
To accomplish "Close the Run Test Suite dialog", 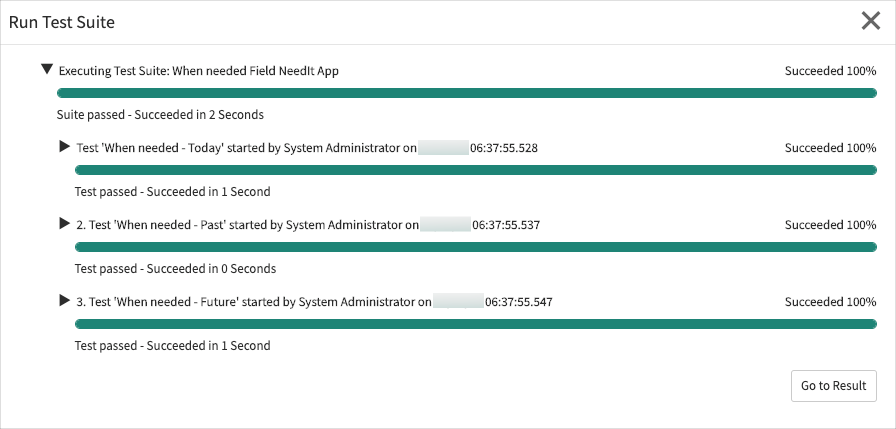I will click(871, 21).
